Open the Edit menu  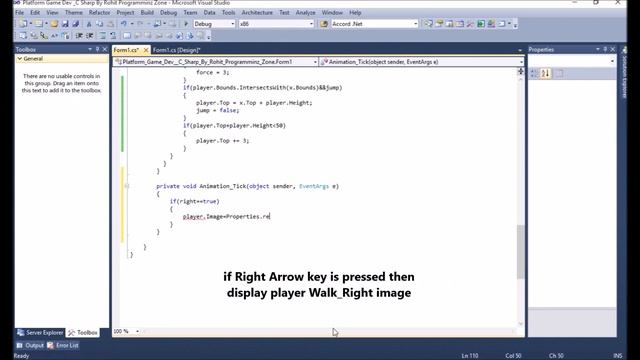(35, 13)
